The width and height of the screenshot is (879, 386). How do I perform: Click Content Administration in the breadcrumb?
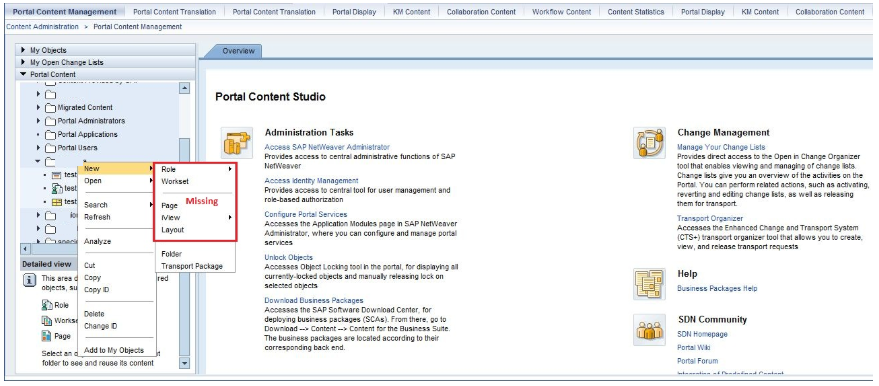pos(43,27)
